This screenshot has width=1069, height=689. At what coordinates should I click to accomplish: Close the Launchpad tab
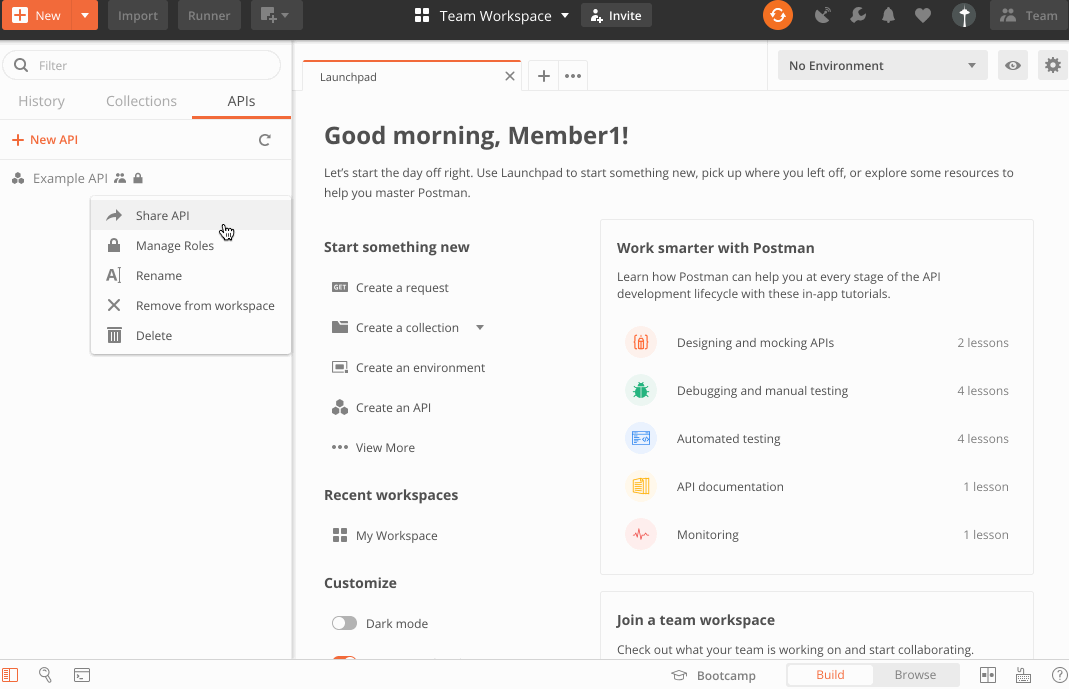[x=510, y=76]
